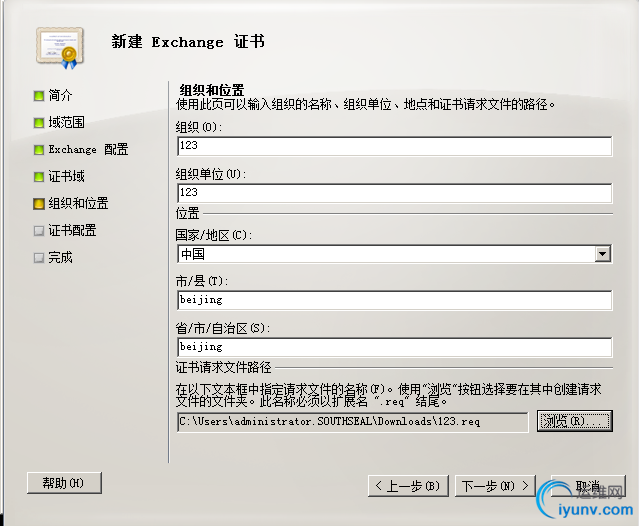
Task: Click the green square beside Exchange 配置
Action: (39, 150)
